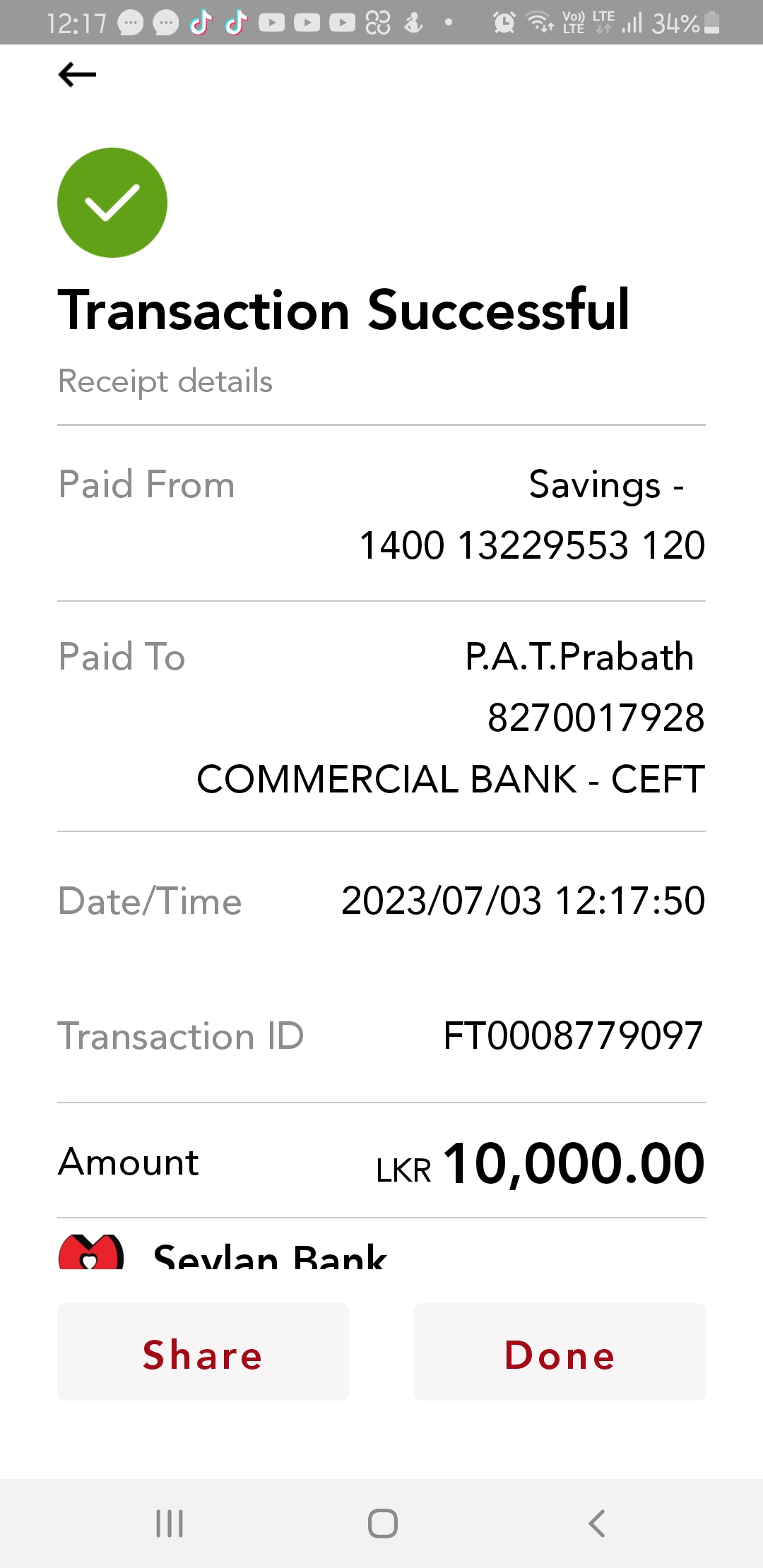The width and height of the screenshot is (763, 1568).
Task: Tap the recipient name P.A.T.Prabath
Action: (x=579, y=657)
